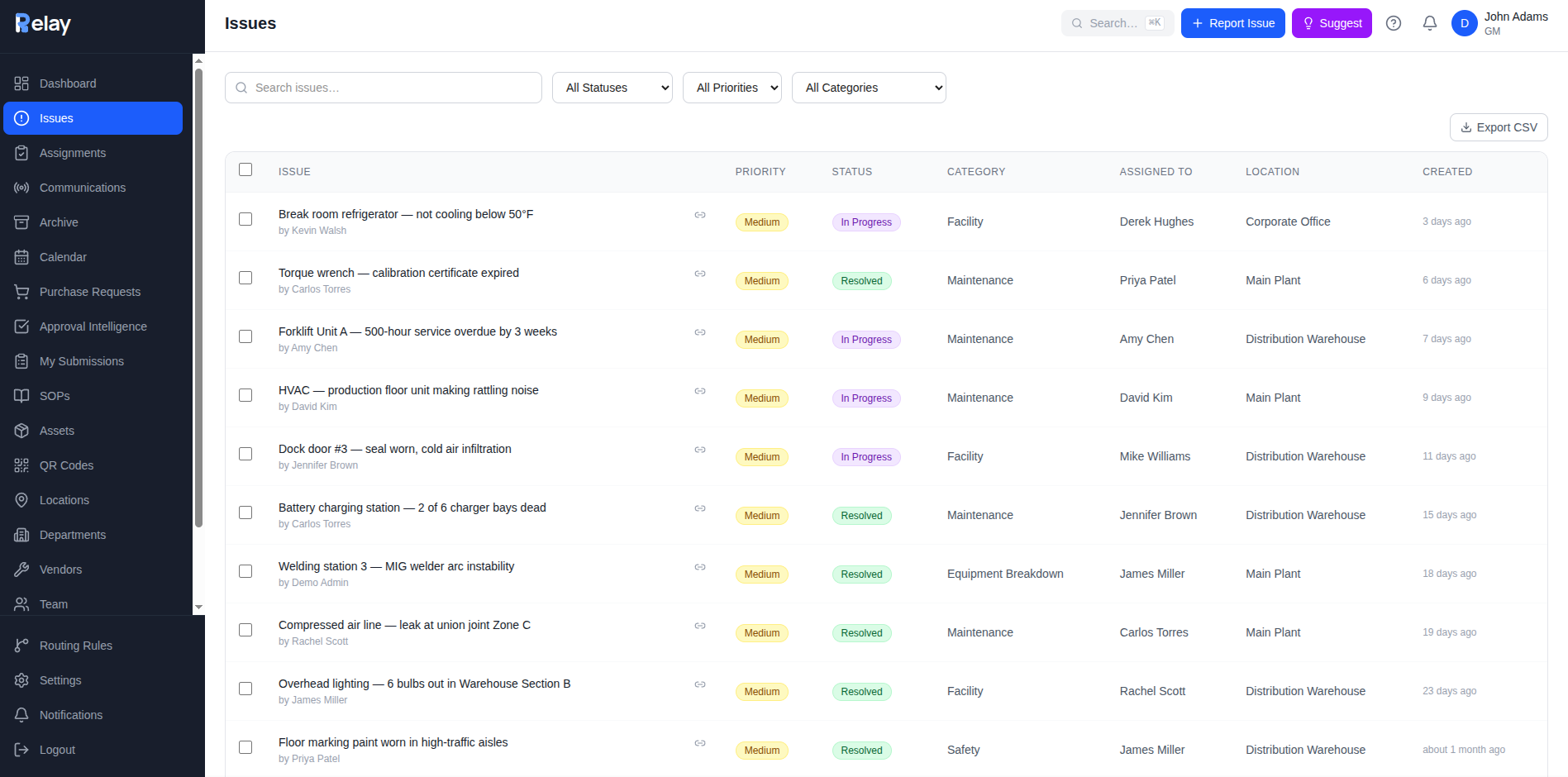The width and height of the screenshot is (1568, 777).
Task: Click 'Corporate Office' location cell
Action: click(x=1288, y=222)
